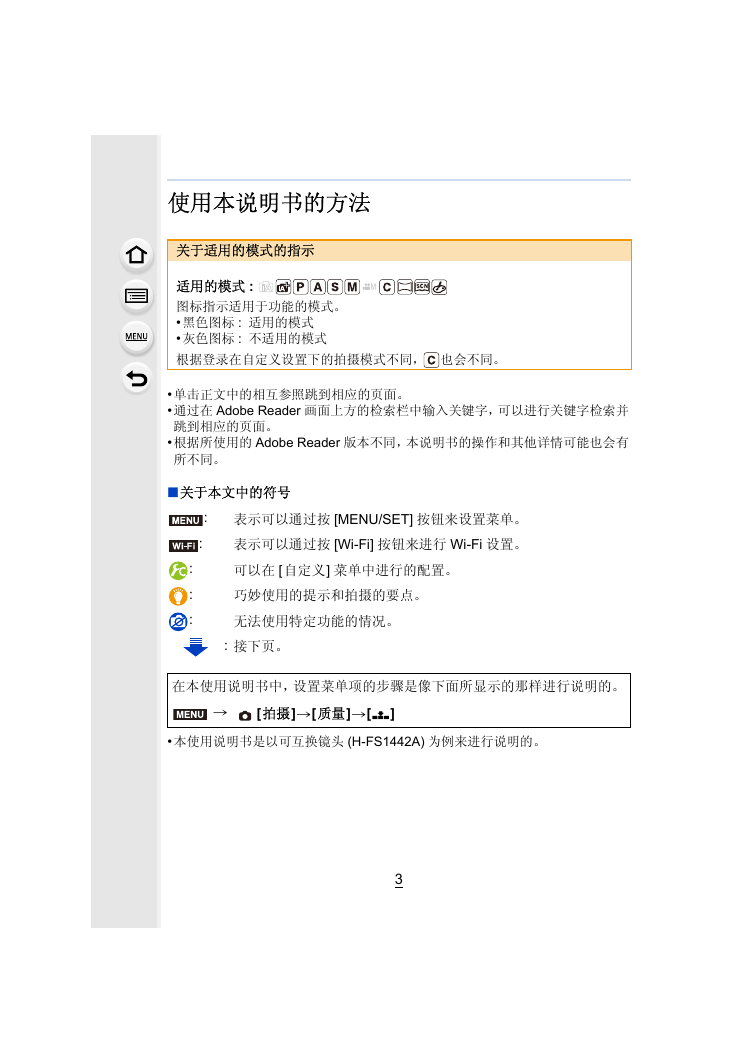Click the return arrow back icon
Image resolution: width=753 pixels, height=1064 pixels.
(136, 378)
